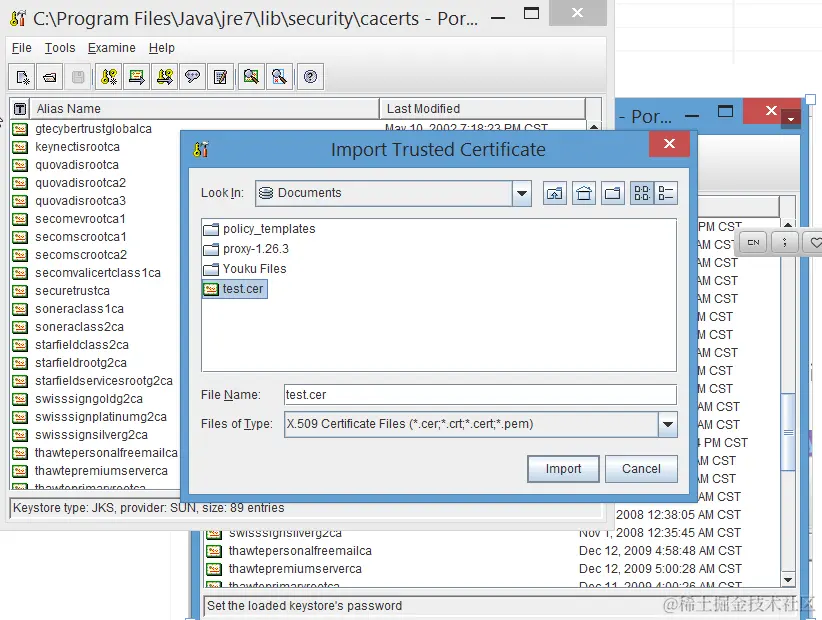Click Import Trusted Certificate toolbar icon
Image resolution: width=822 pixels, height=620 pixels.
(137, 78)
